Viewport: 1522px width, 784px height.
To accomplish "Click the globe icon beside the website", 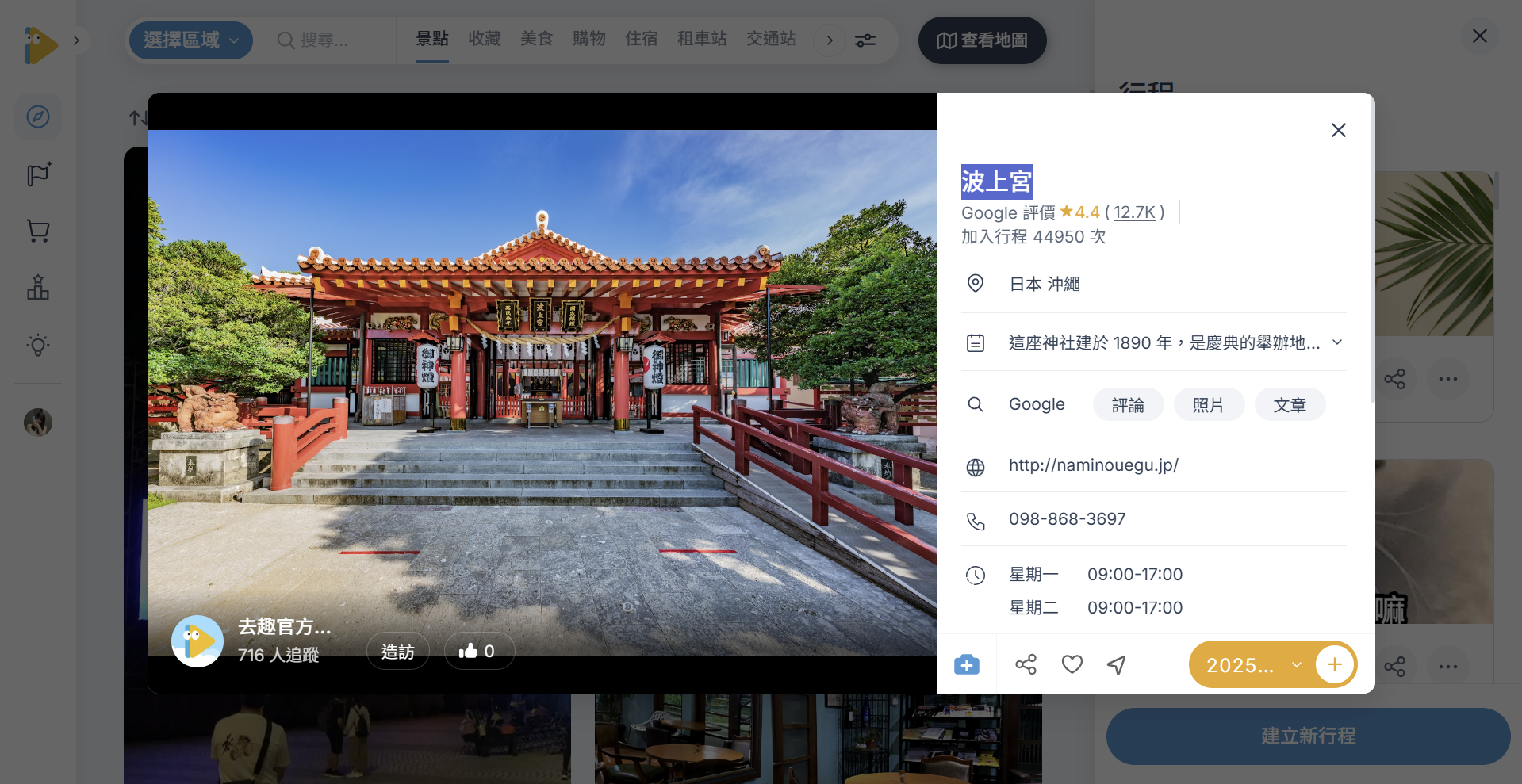I will (x=976, y=468).
